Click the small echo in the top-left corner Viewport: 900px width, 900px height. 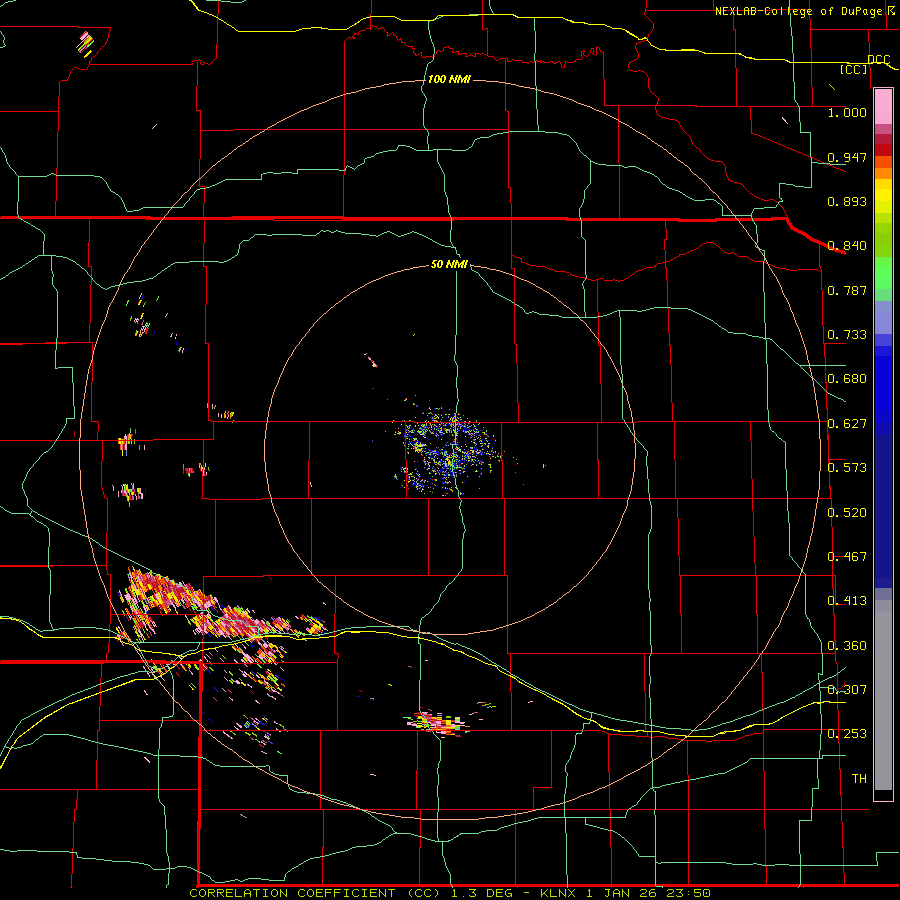(86, 44)
